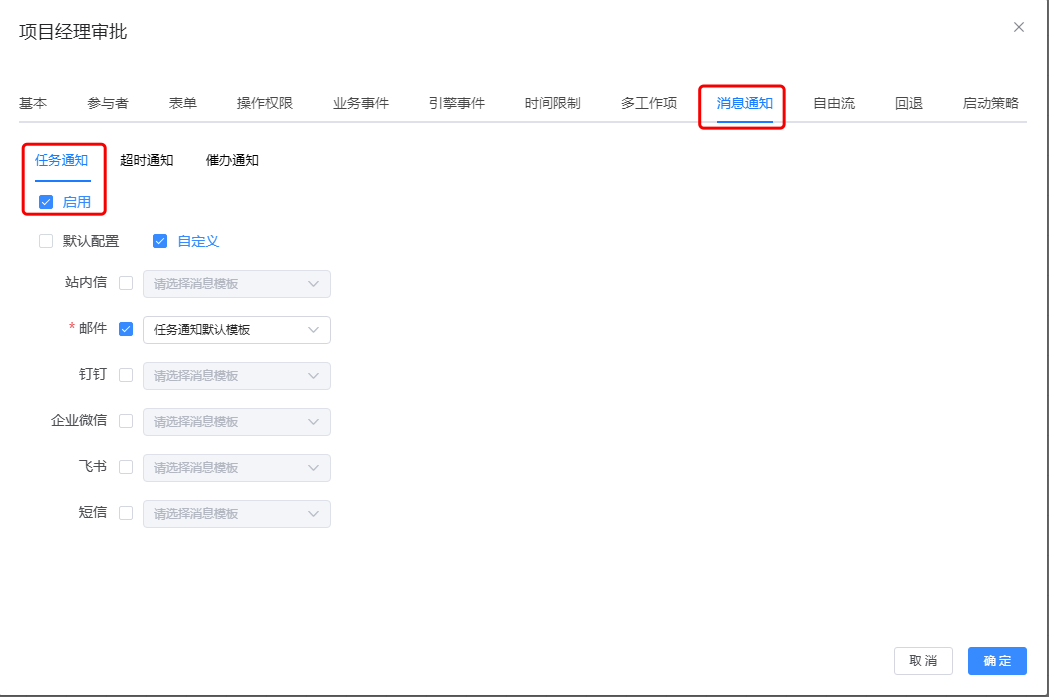Tick the 企业微信 checkbox
This screenshot has height=697, width=1049.
point(126,421)
